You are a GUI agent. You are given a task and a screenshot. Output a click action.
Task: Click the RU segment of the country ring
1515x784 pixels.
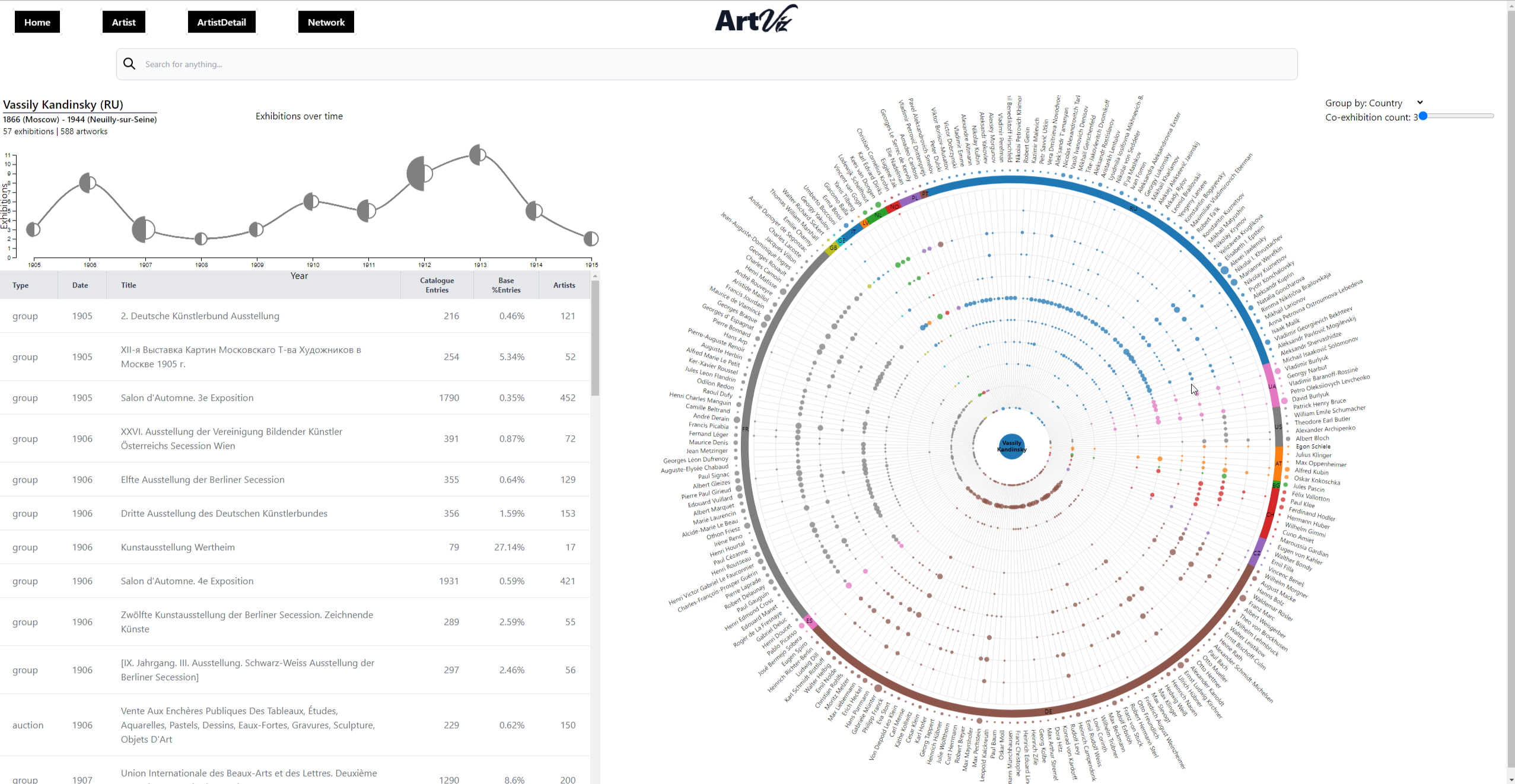point(1133,208)
